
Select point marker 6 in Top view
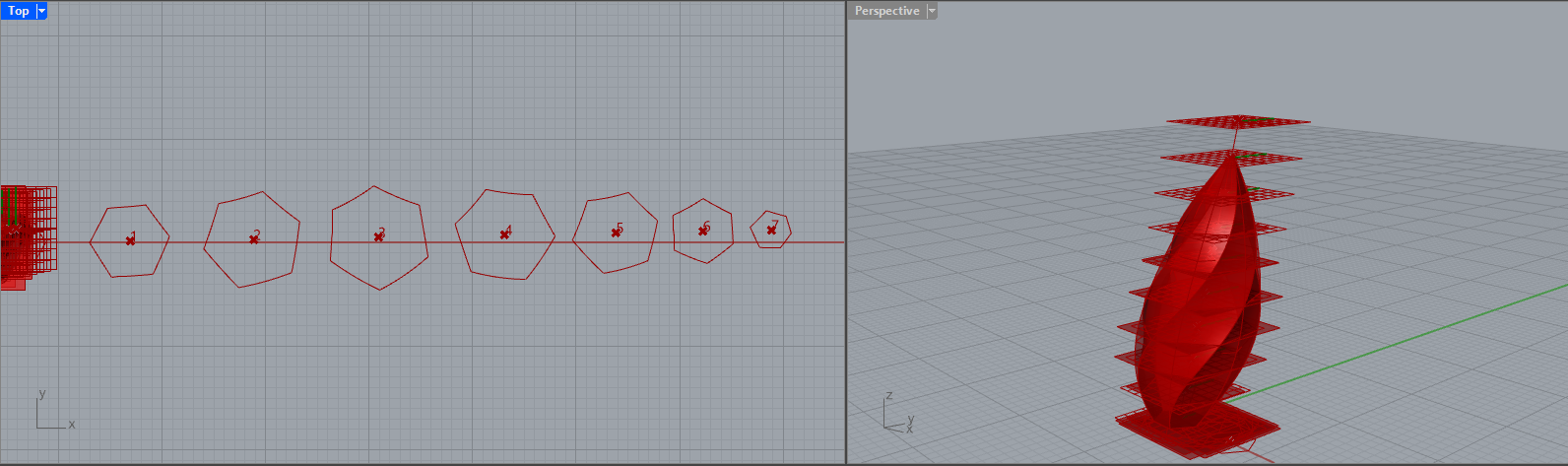click(x=702, y=231)
